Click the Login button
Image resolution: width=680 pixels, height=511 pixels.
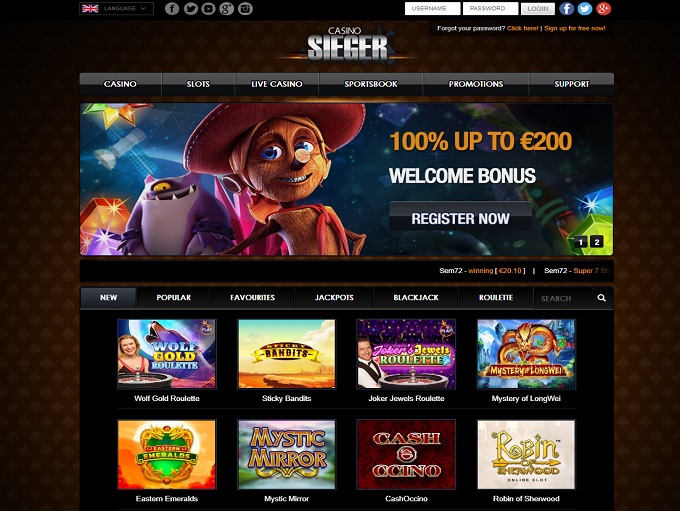coord(538,9)
